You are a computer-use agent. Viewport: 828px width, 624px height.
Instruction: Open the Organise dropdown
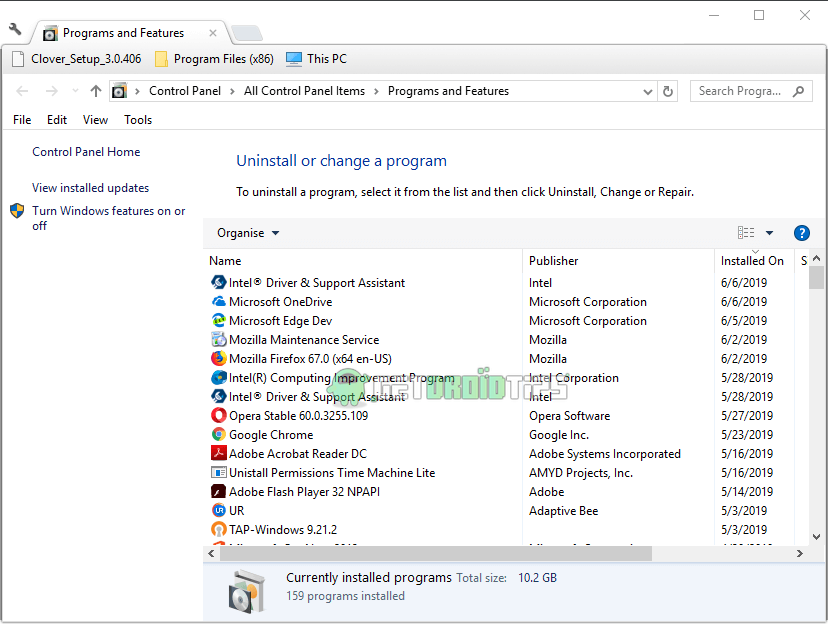click(x=248, y=233)
